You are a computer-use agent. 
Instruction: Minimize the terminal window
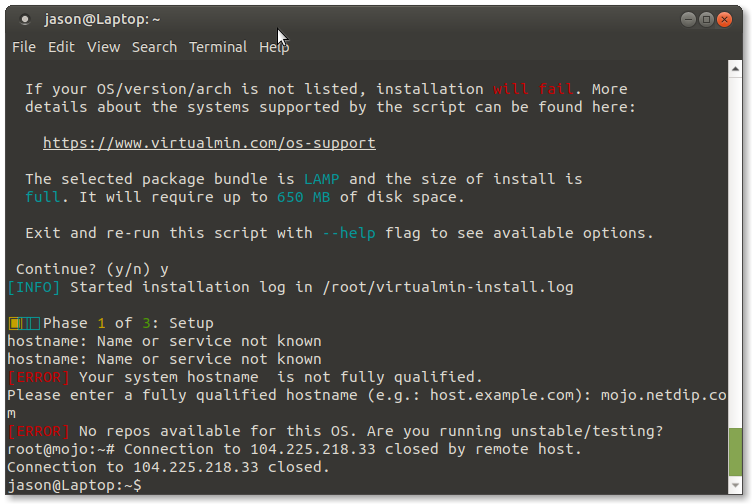point(688,20)
